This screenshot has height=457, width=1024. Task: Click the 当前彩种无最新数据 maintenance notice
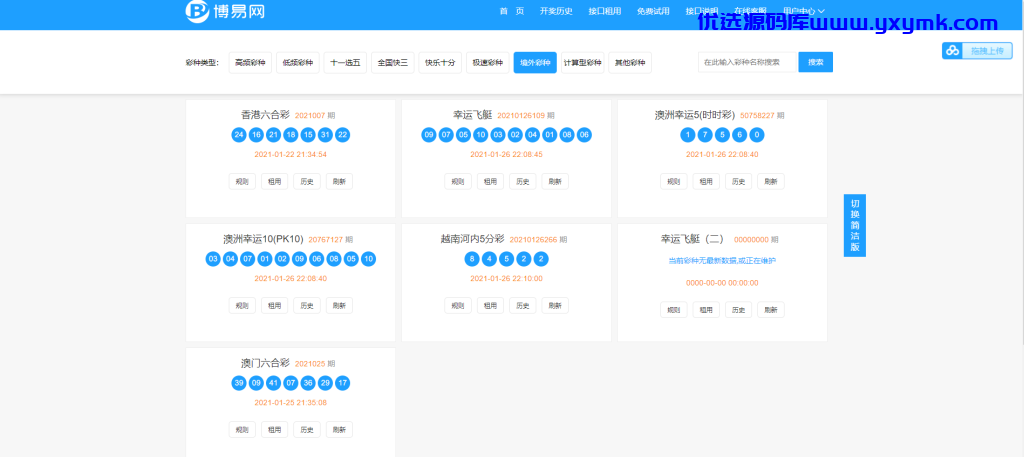tap(722, 260)
